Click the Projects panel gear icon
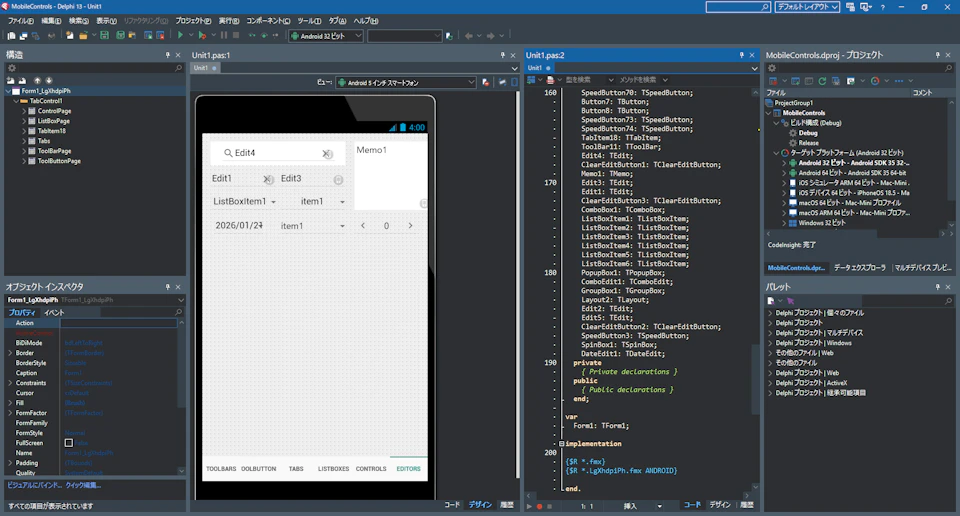Screen dimensions: 960x516 click(771, 68)
